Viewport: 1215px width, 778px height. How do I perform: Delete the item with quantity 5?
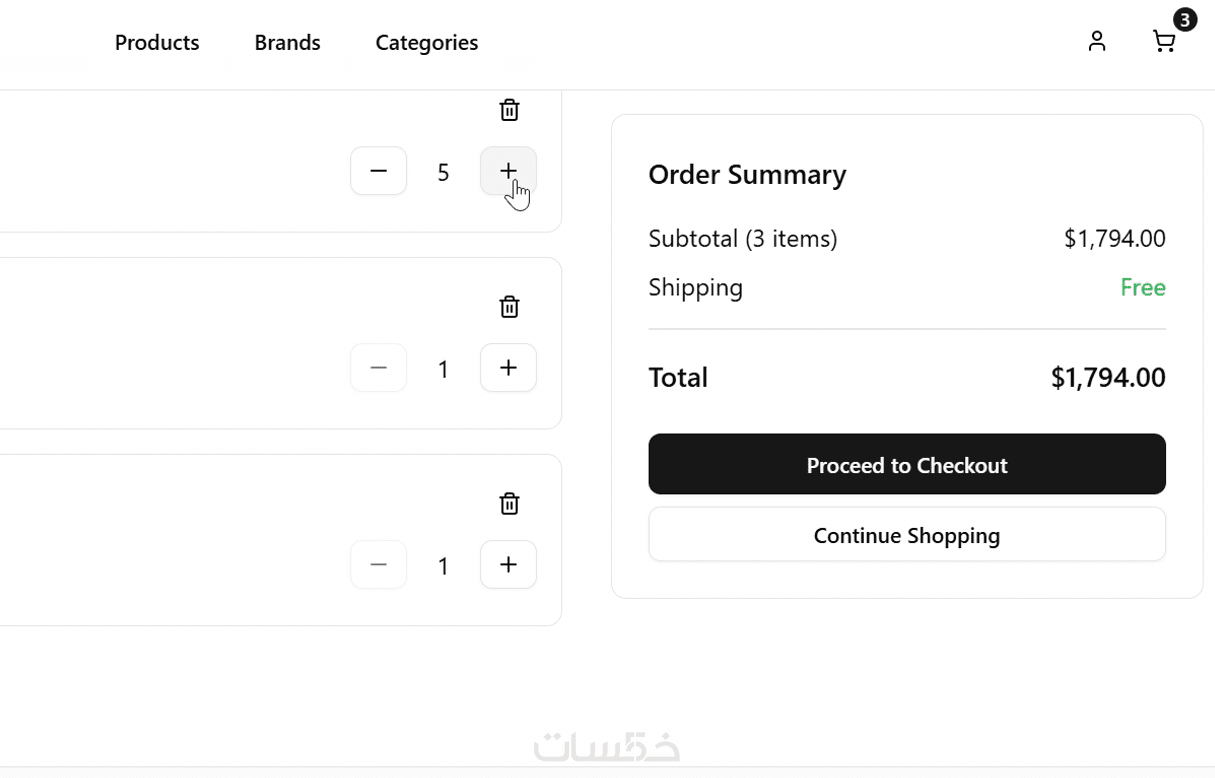click(x=509, y=110)
